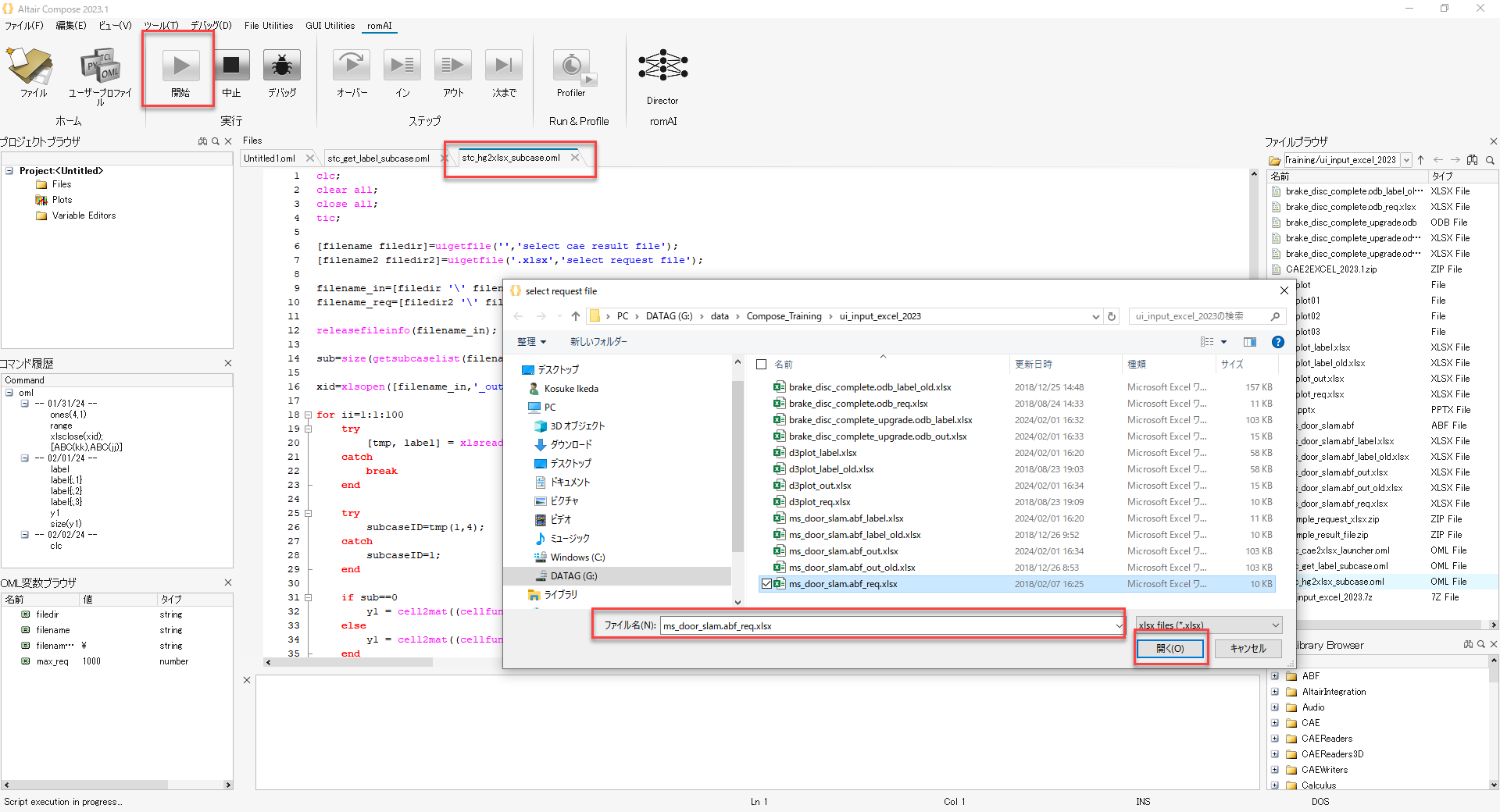Open help in the file dialog
1500x812 pixels.
tap(1278, 342)
